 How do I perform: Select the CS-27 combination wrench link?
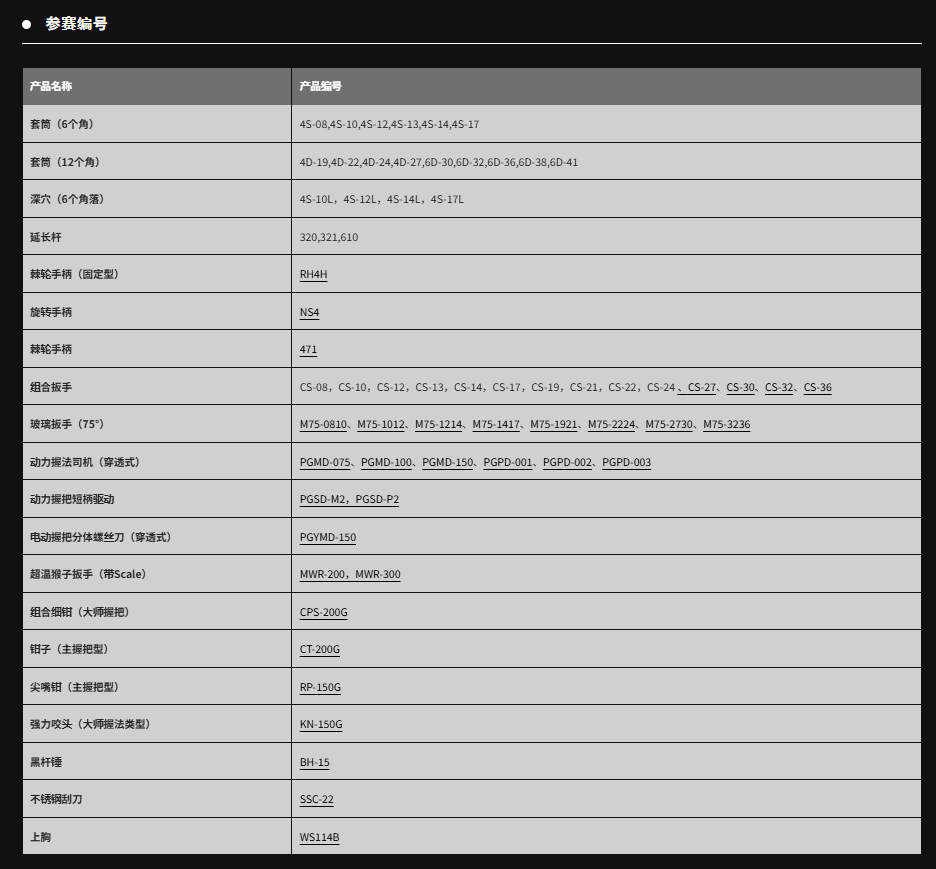click(702, 387)
